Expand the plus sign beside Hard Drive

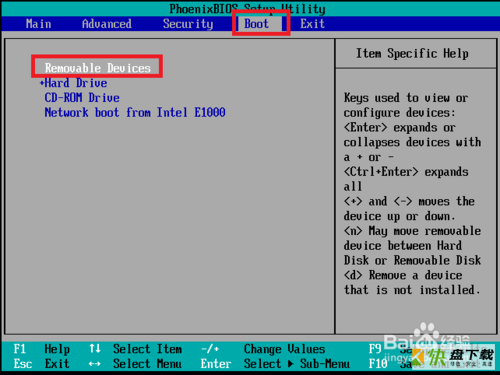[x=42, y=83]
